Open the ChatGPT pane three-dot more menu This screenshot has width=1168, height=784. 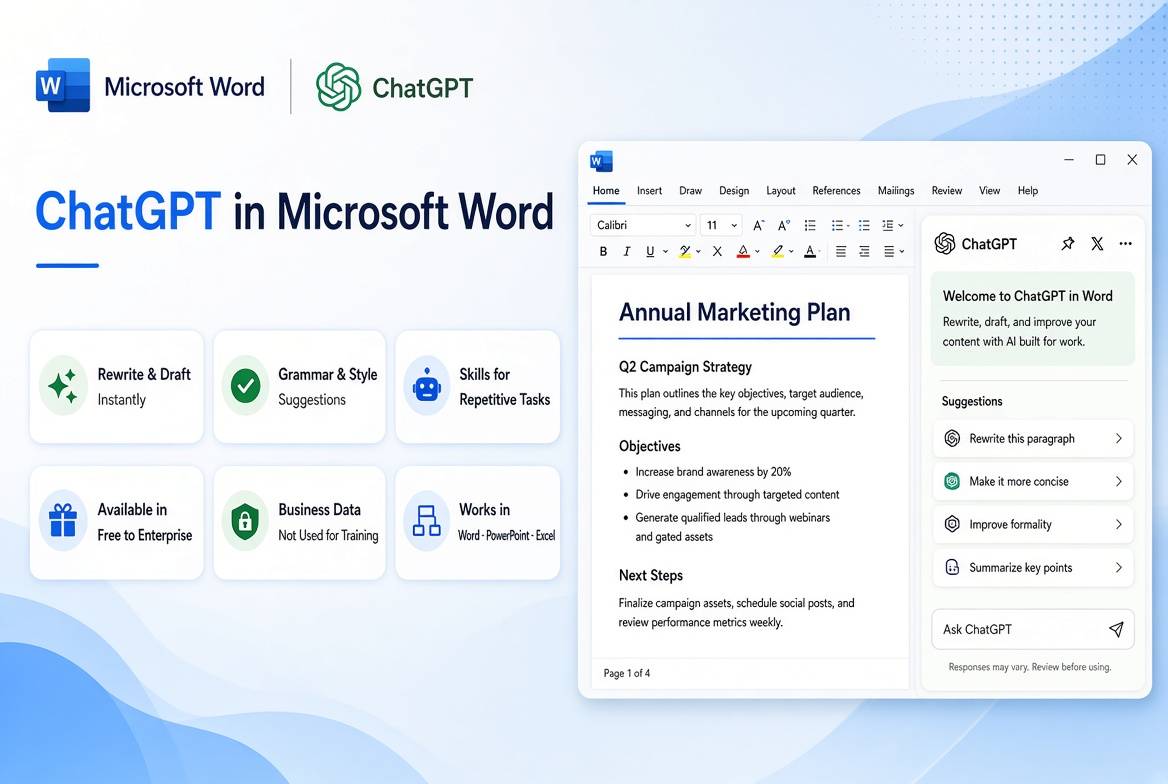click(1126, 244)
